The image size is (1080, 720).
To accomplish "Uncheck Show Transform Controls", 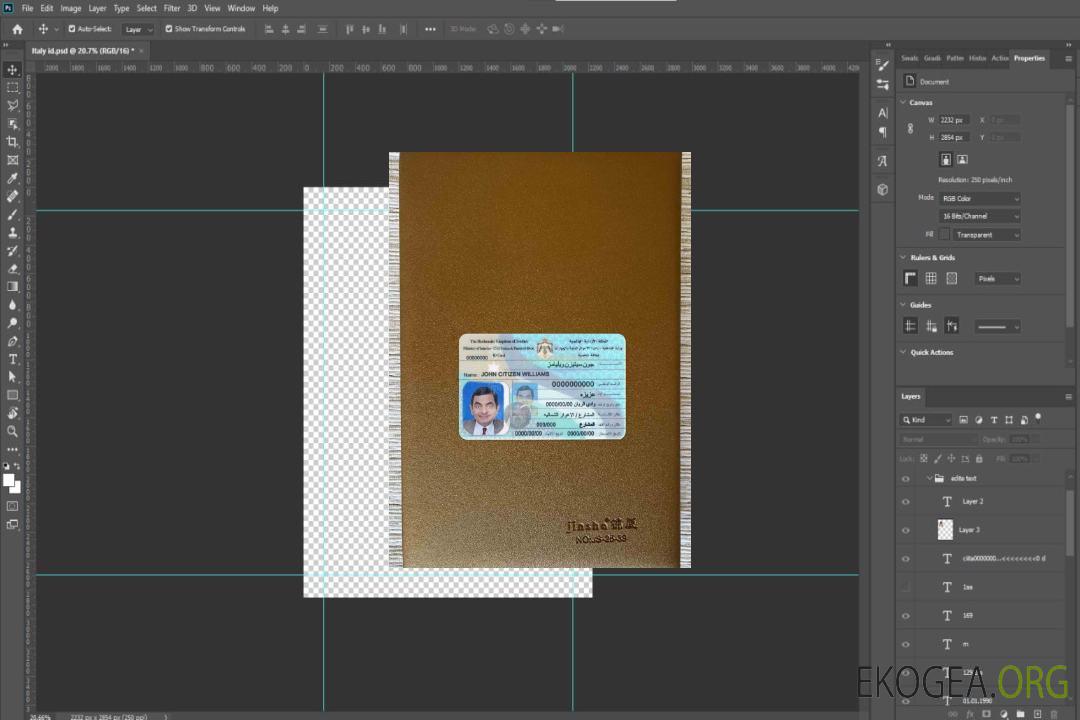I will click(x=169, y=29).
